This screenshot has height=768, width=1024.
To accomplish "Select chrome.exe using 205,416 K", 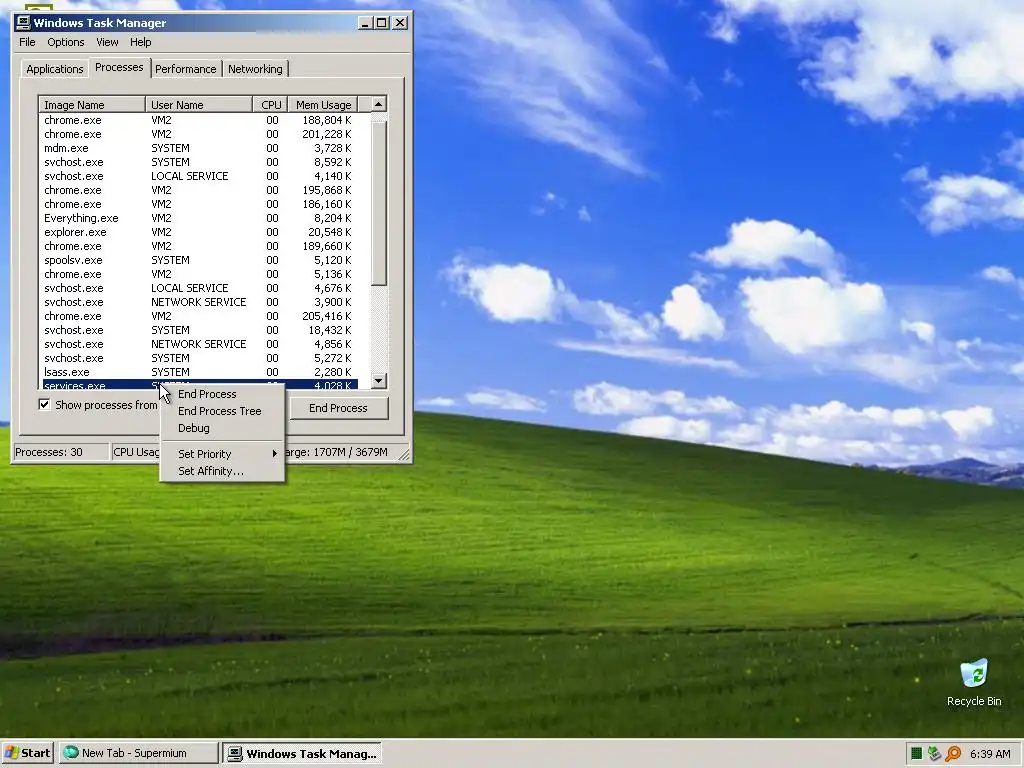I will pos(199,316).
